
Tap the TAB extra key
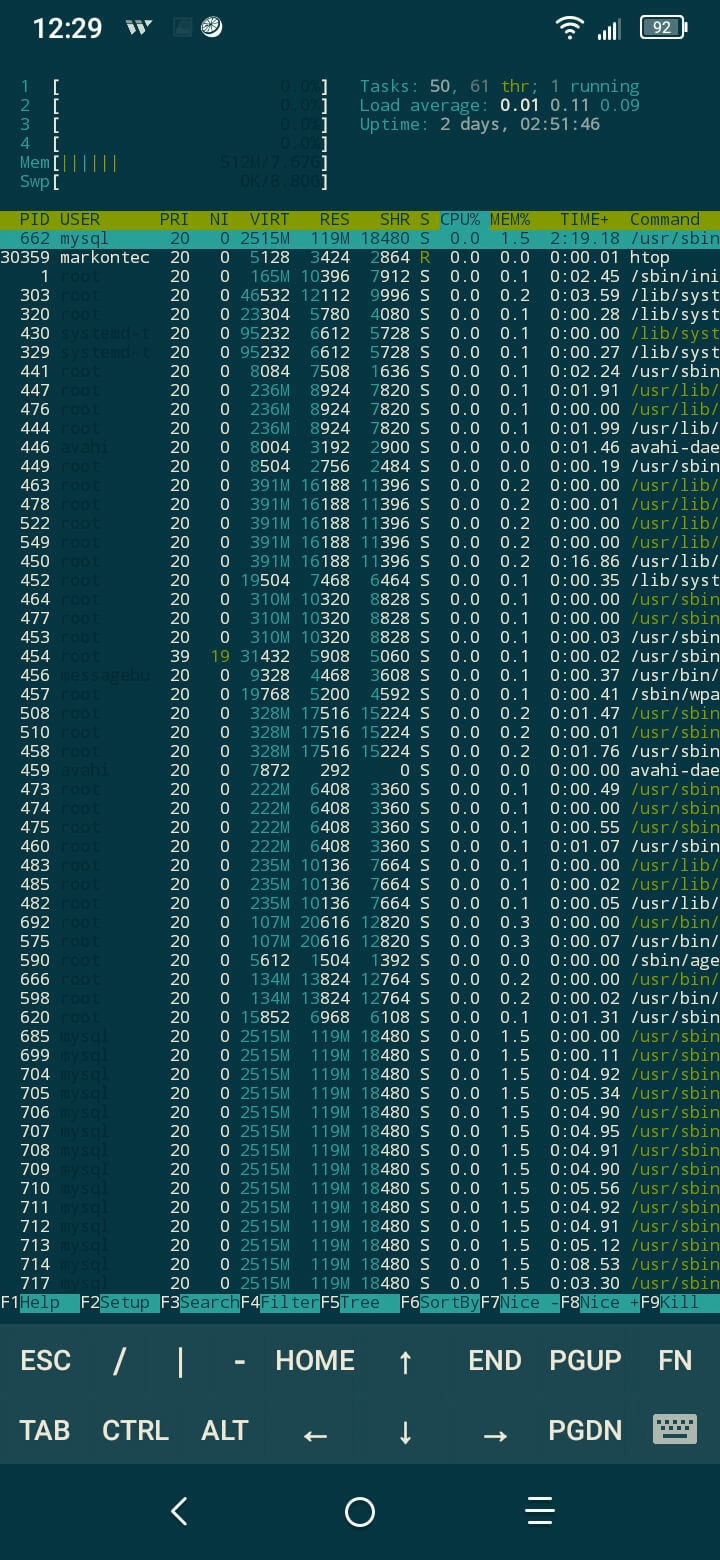coord(45,1430)
